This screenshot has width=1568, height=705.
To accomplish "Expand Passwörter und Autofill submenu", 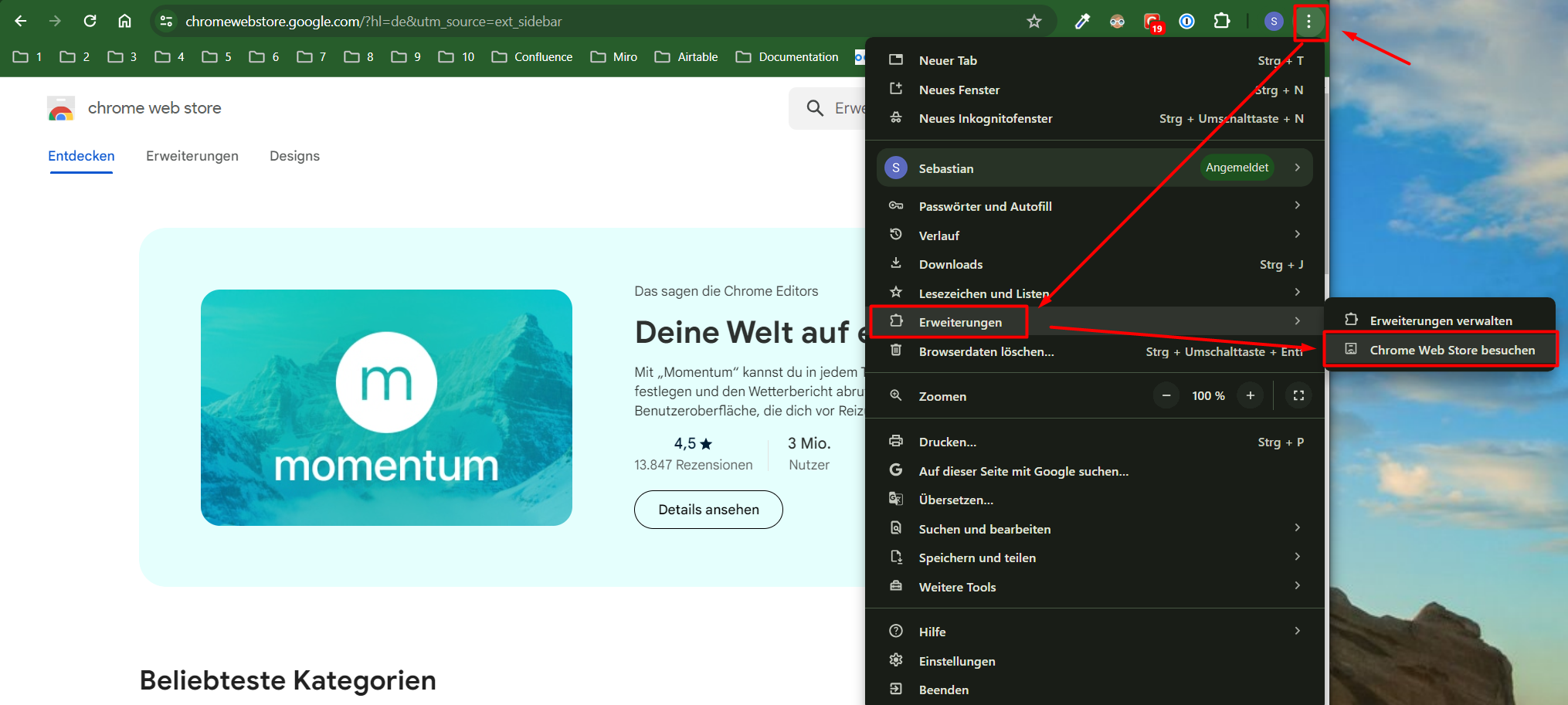I will (1095, 206).
